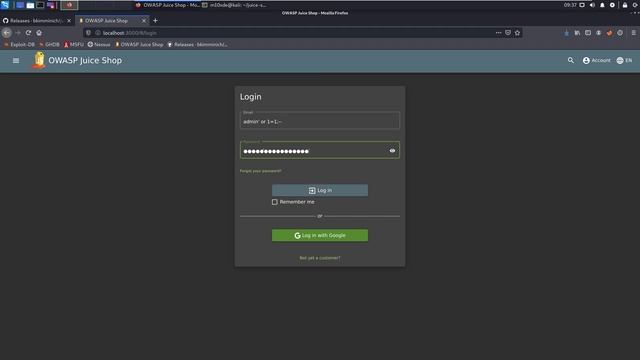
Task: Click the notification bell in system tray
Action: coord(602,5)
